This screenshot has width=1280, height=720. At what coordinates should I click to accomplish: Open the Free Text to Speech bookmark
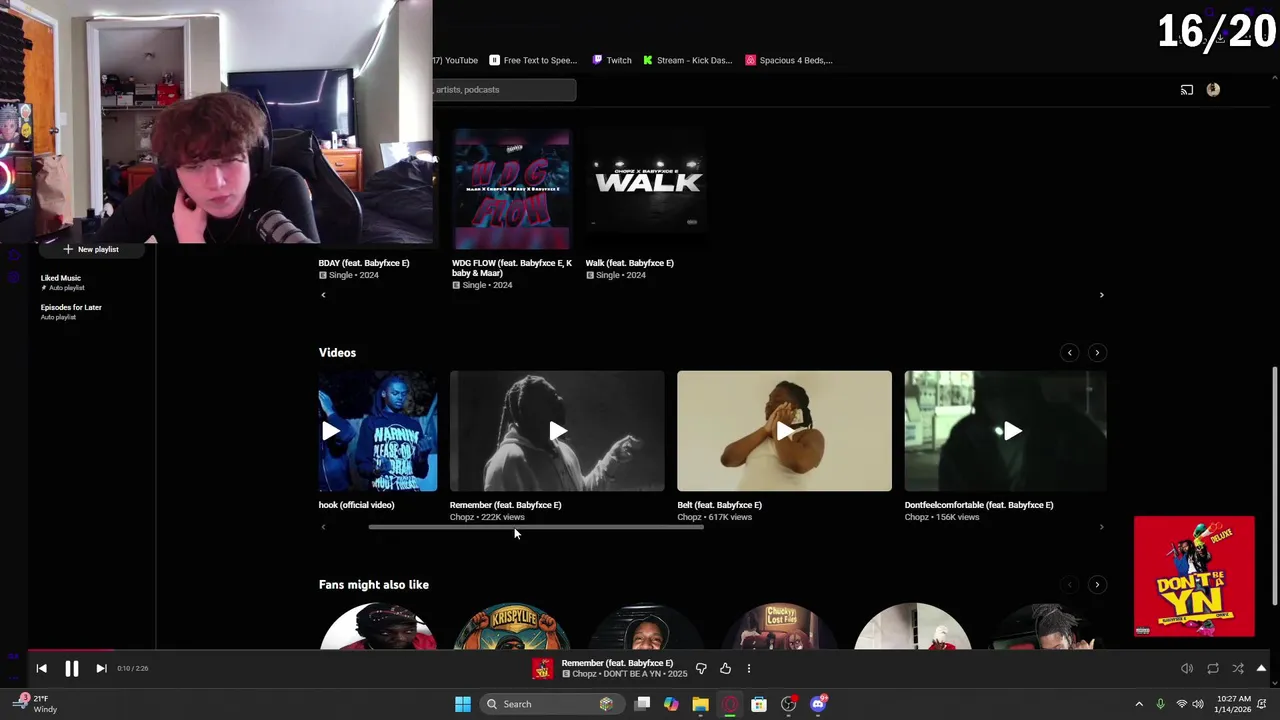(x=533, y=60)
